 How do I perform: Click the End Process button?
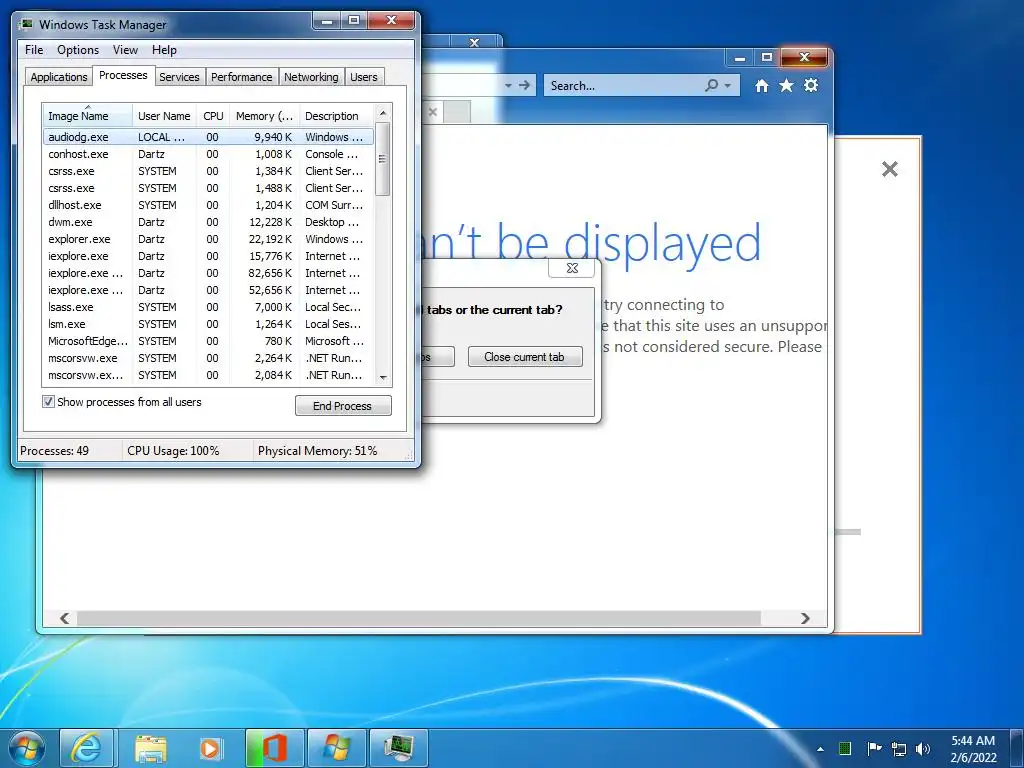click(x=343, y=406)
